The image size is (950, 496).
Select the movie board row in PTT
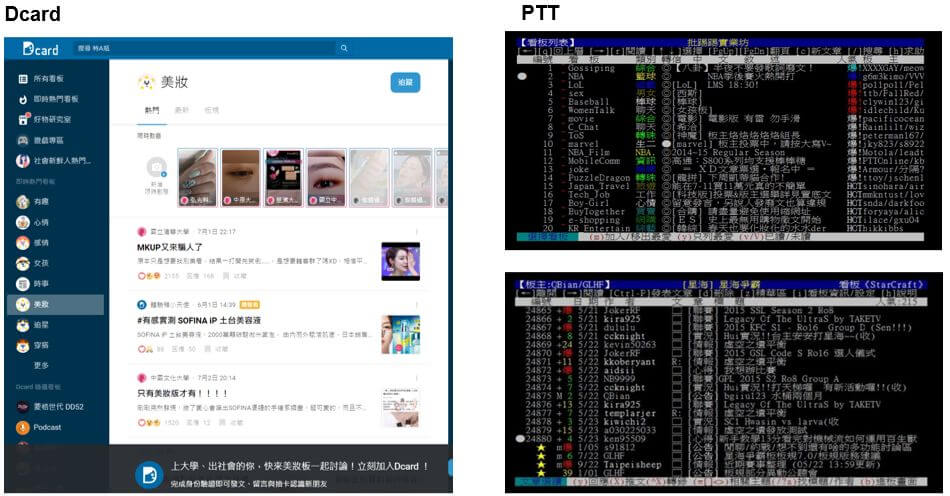721,119
